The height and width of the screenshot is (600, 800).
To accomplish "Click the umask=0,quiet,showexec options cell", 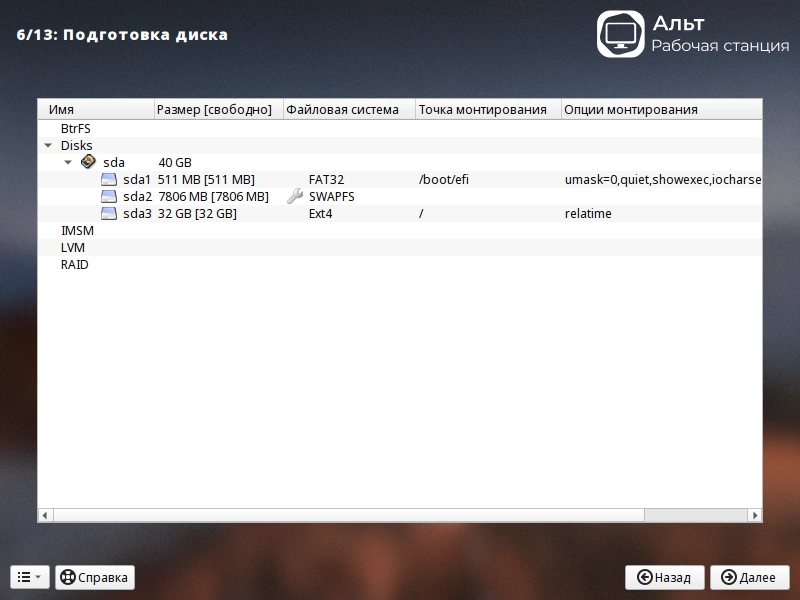I will (663, 179).
